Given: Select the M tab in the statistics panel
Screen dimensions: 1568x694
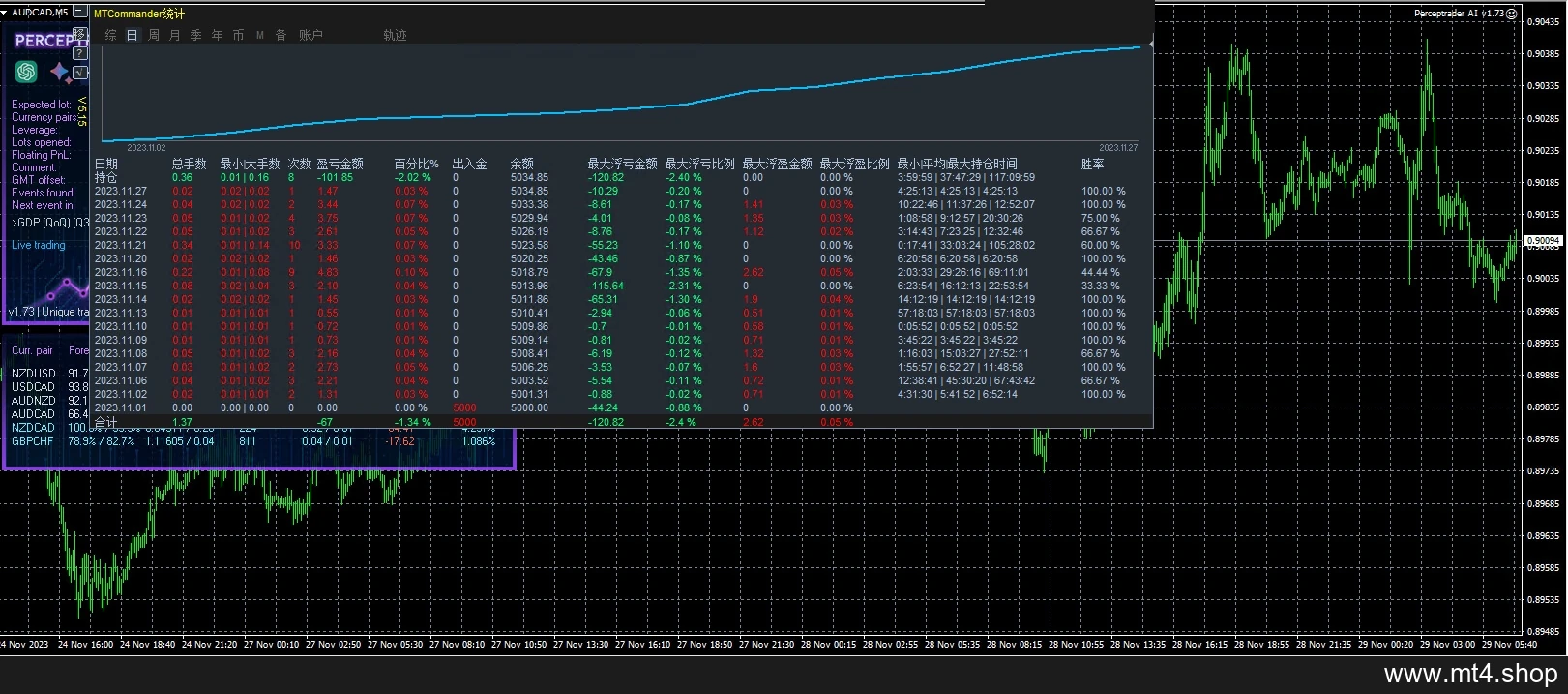Looking at the screenshot, I should click(x=259, y=35).
